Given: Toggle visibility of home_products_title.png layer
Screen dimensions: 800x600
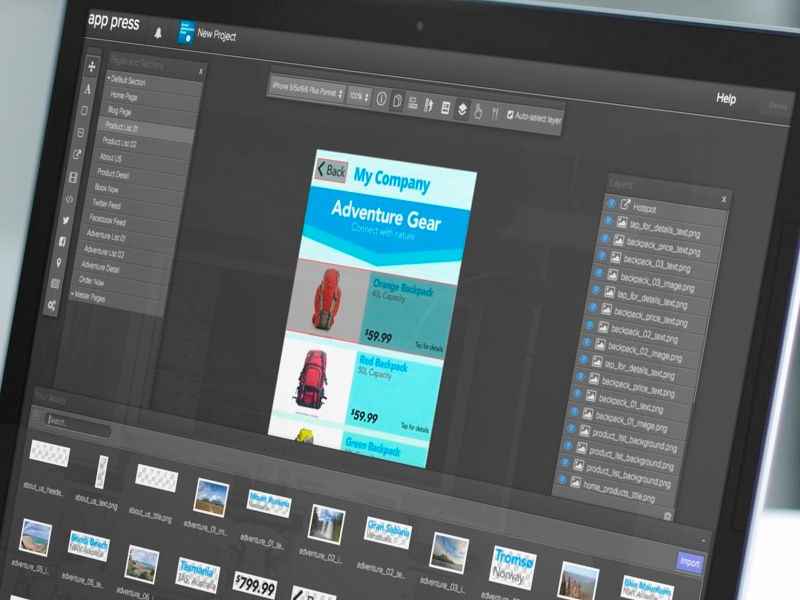Looking at the screenshot, I should pyautogui.click(x=561, y=481).
